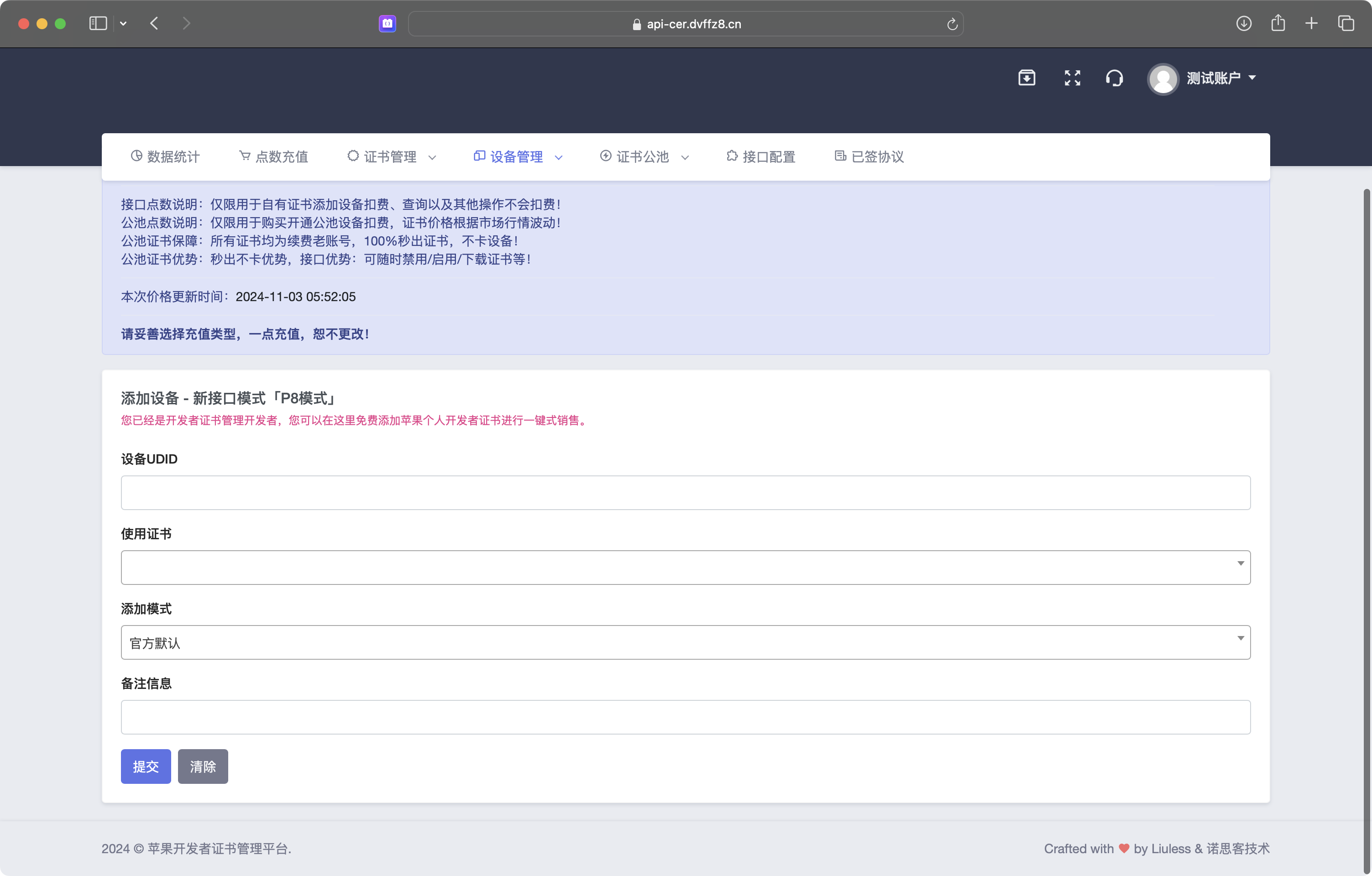The width and height of the screenshot is (1372, 876).
Task: Open the 数据统计 tab
Action: click(165, 156)
